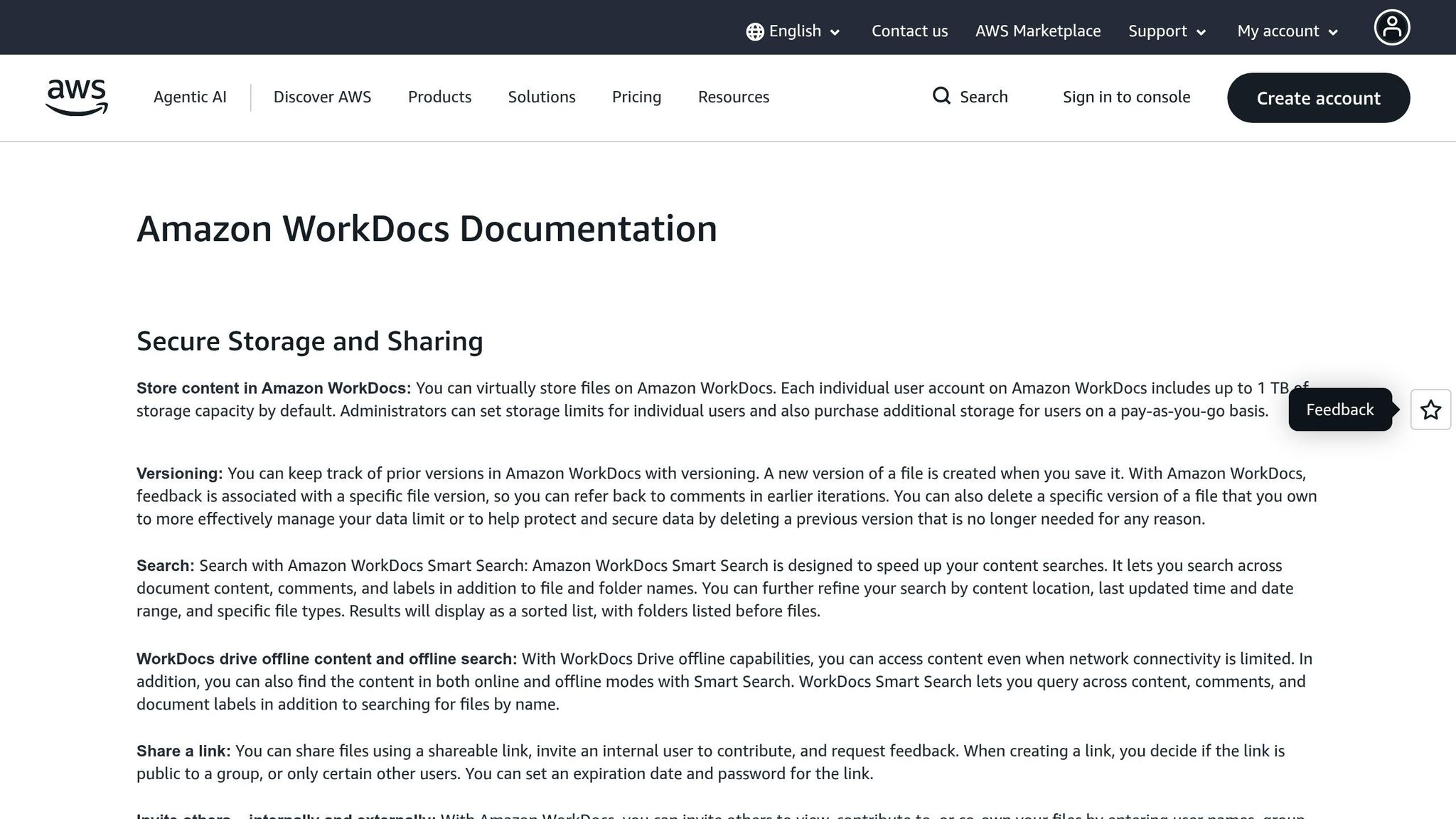Click Sign in to console
Screen dimensions: 1456x819
[1126, 97]
